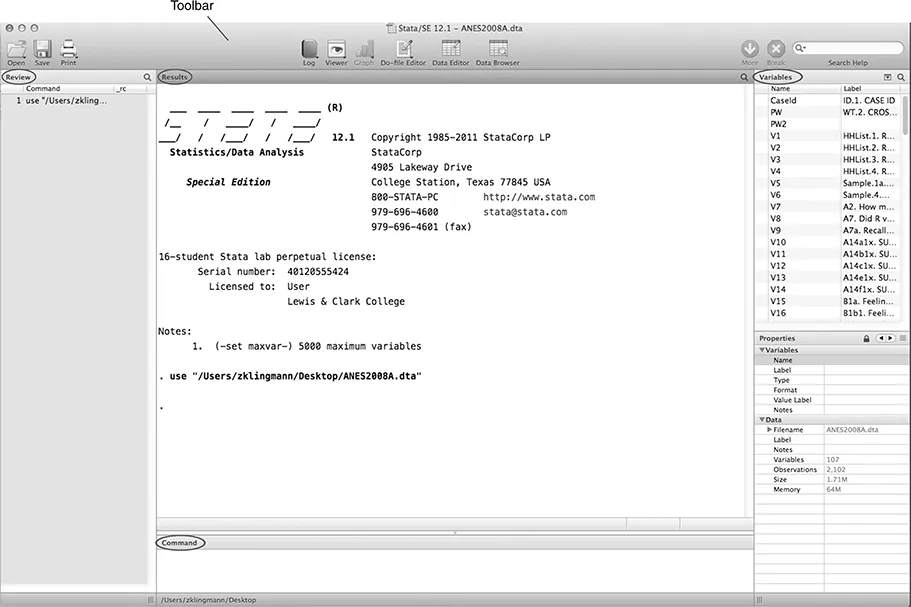The width and height of the screenshot is (911, 607).
Task: Open the Log toolbar icon
Action: pyautogui.click(x=309, y=49)
